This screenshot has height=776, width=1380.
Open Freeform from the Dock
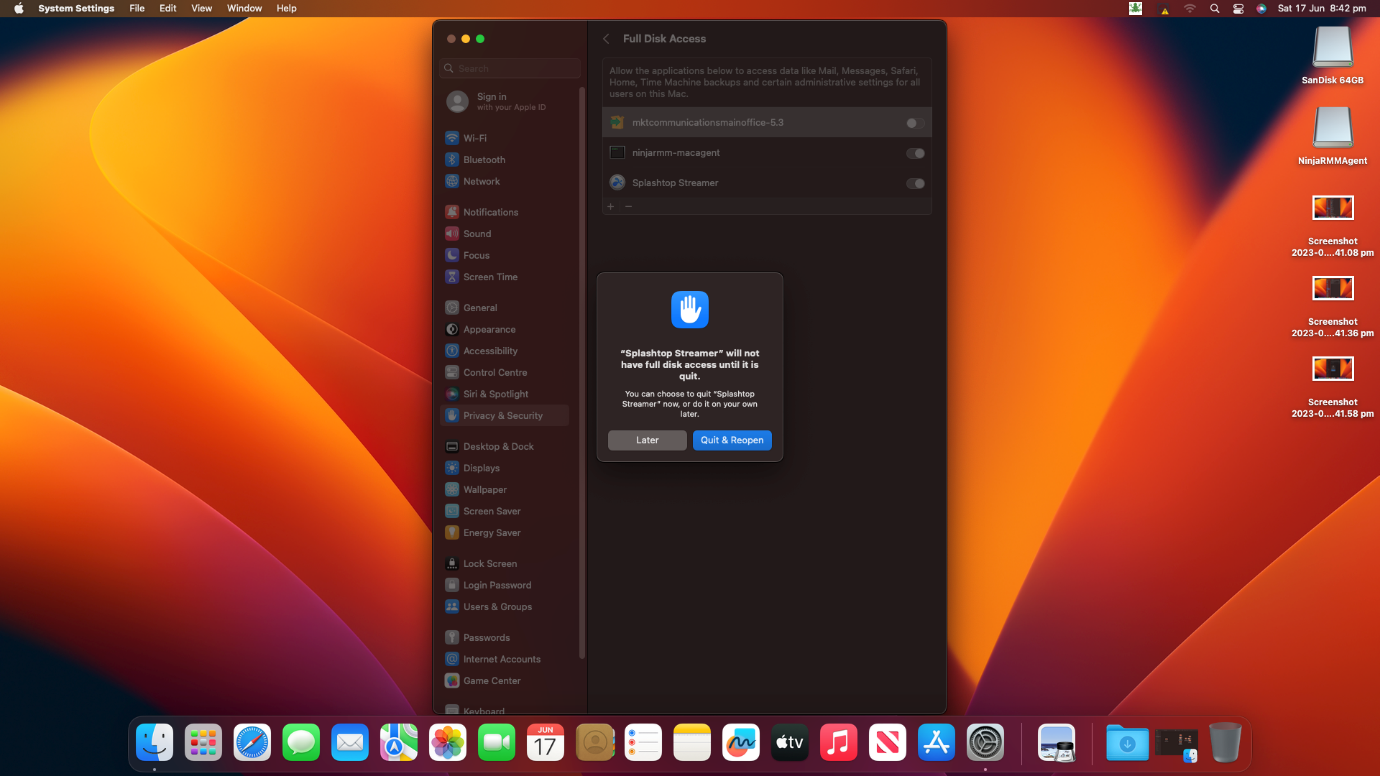point(741,742)
